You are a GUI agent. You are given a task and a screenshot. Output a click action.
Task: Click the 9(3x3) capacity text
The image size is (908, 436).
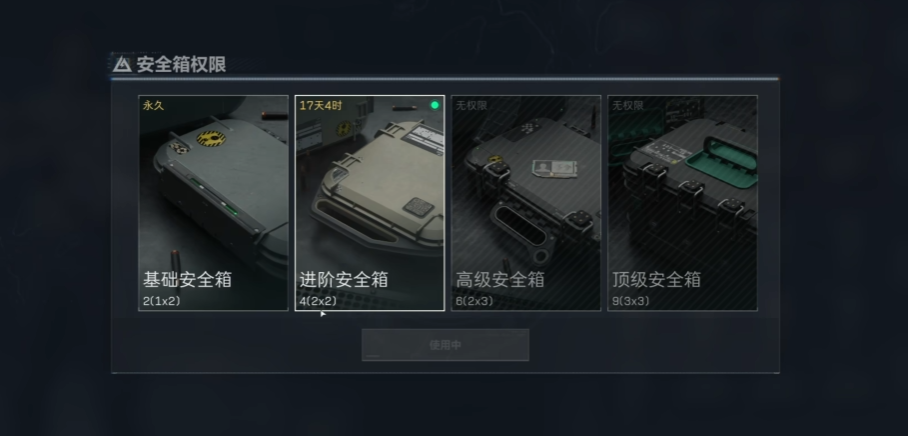[x=631, y=301]
